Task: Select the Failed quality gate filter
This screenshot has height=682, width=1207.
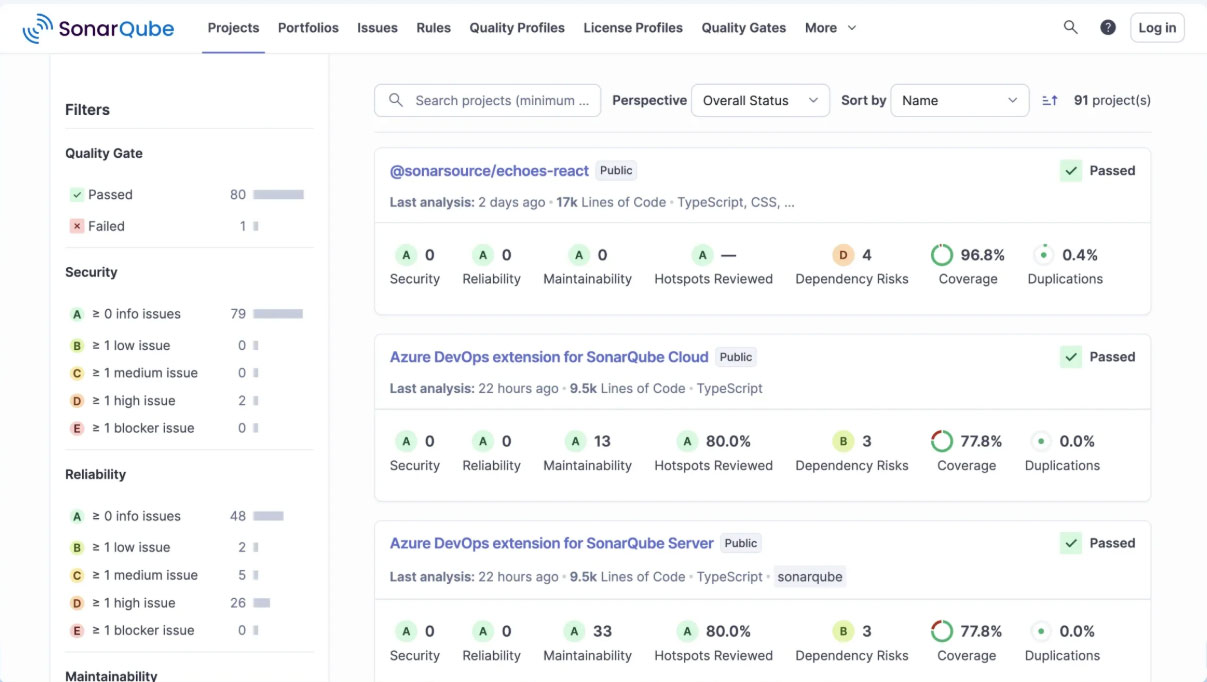Action: tap(106, 226)
